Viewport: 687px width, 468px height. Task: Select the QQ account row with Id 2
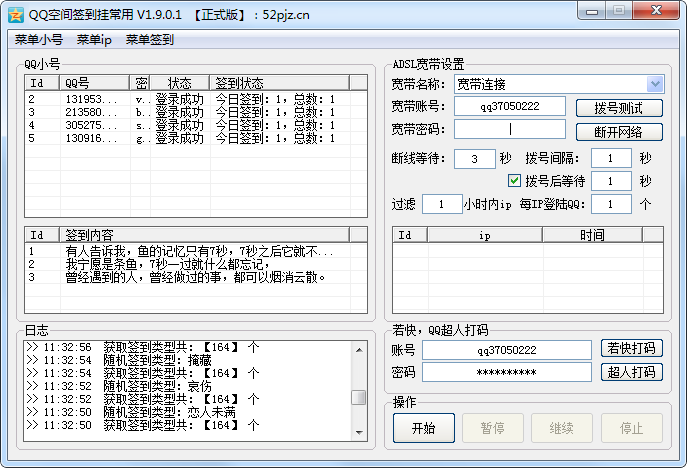tap(180, 99)
